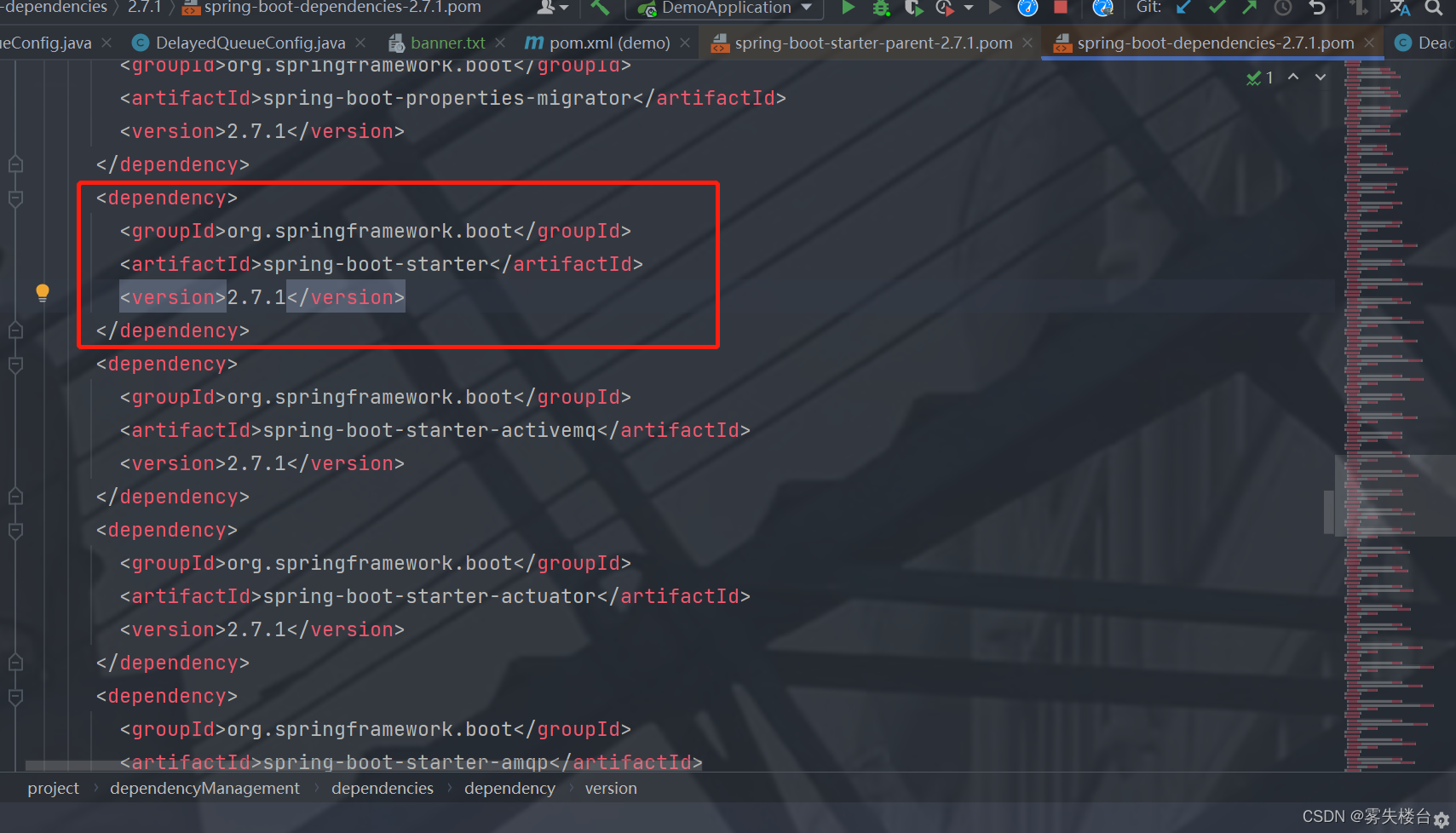Open Search Everywhere magnifier icon
This screenshot has width=1456, height=833.
coord(1434,8)
